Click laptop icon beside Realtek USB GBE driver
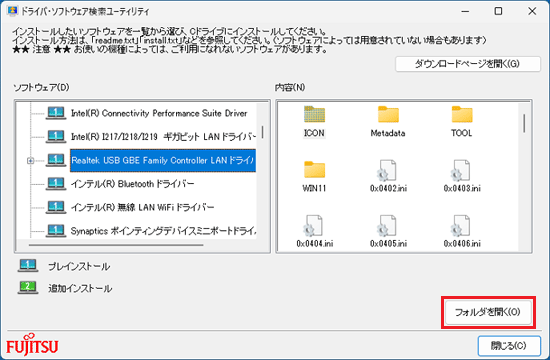The height and width of the screenshot is (360, 550). pyautogui.click(x=56, y=160)
